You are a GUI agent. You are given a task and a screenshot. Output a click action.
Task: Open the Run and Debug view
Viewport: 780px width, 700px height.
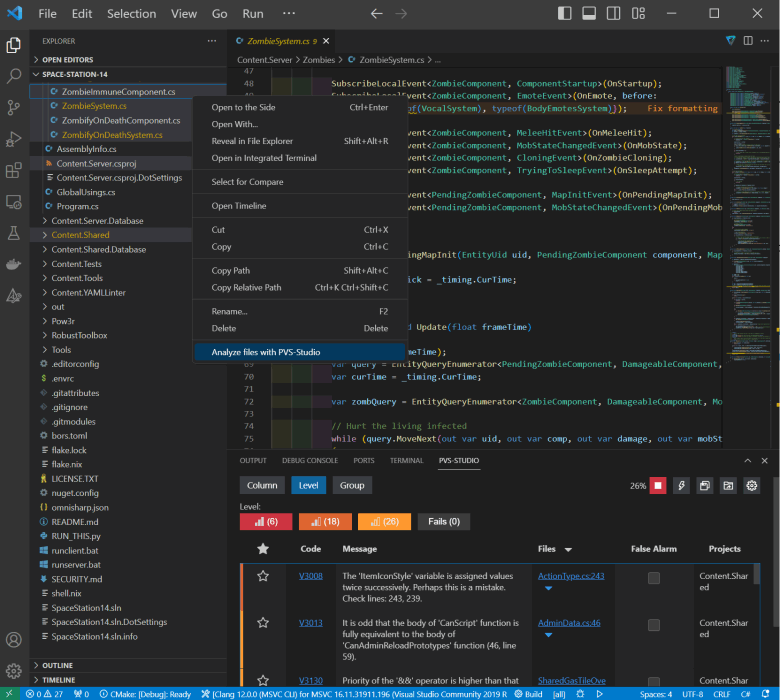point(14,139)
